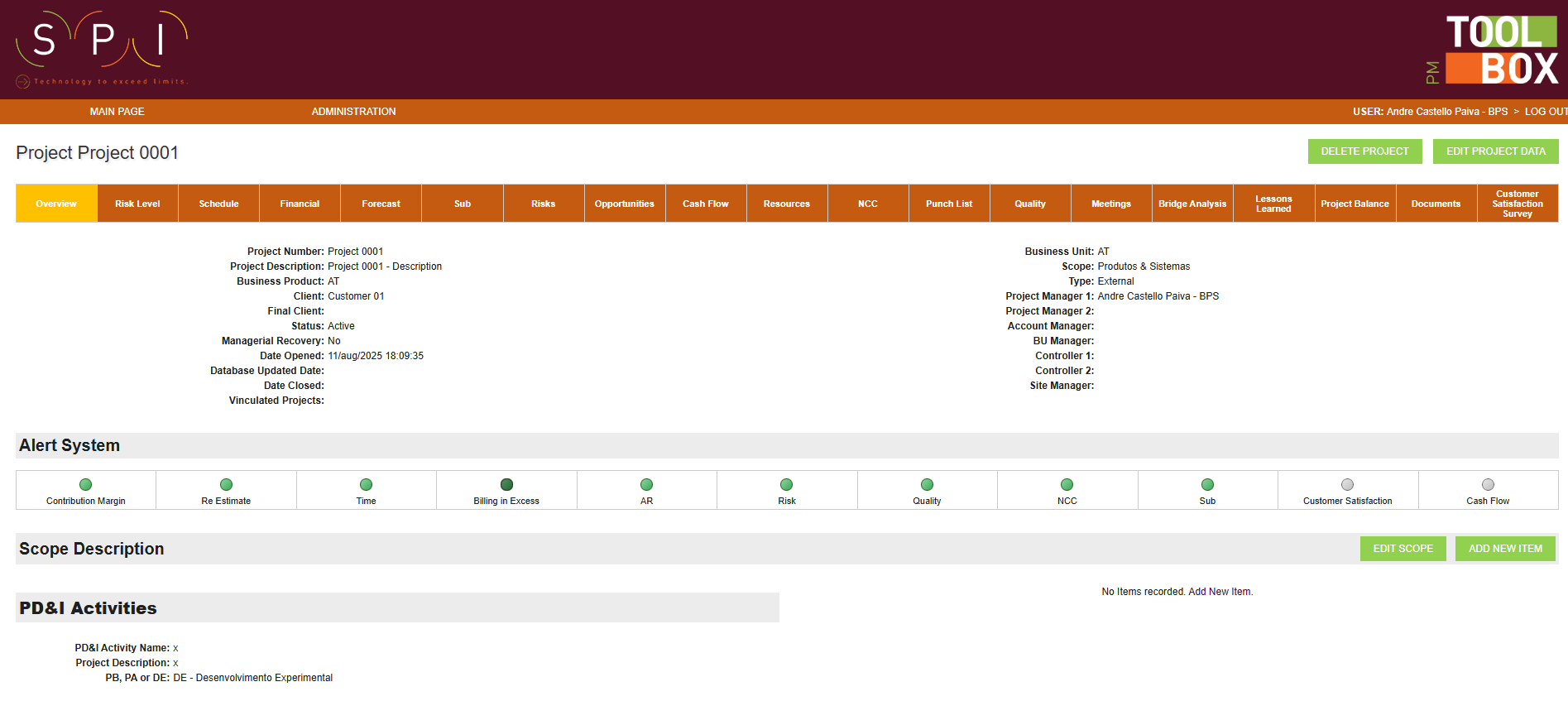The image size is (1568, 701).
Task: Click Billing in Excess dark green indicator
Action: 506,485
